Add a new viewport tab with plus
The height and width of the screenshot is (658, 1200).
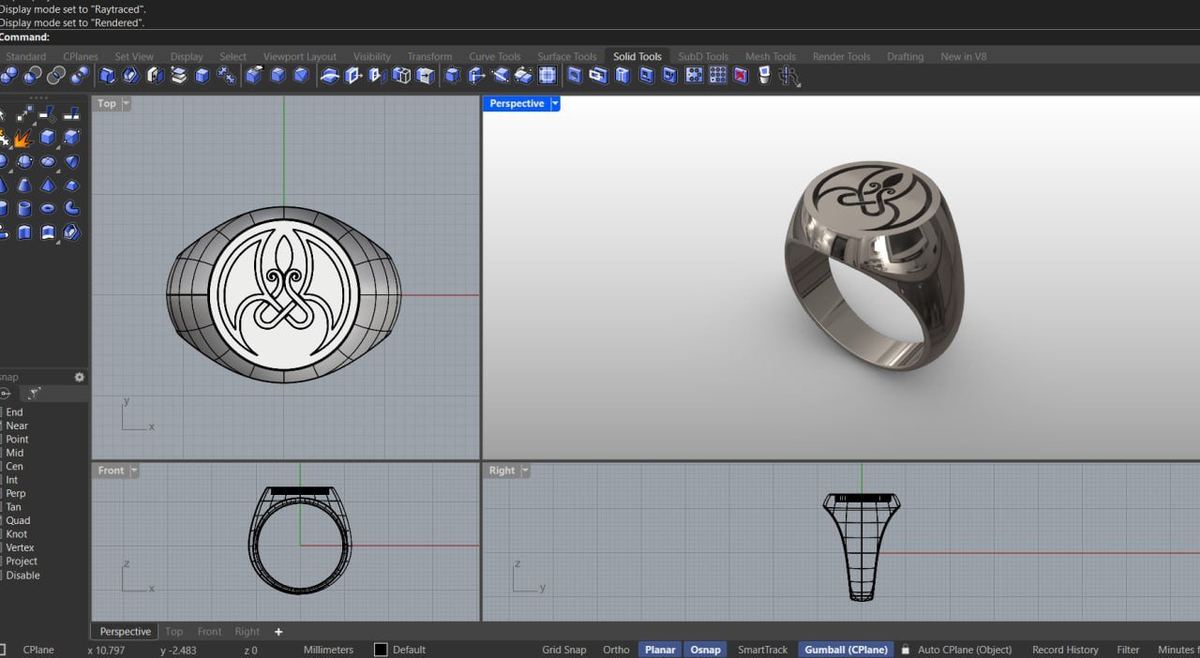[279, 632]
